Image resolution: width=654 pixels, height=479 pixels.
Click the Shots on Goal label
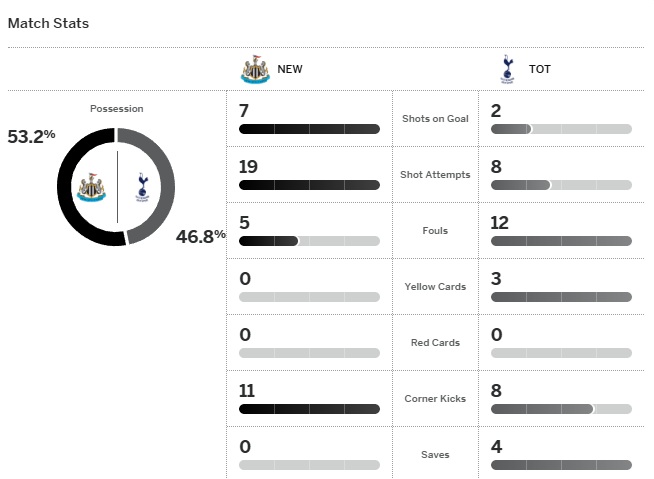click(435, 119)
